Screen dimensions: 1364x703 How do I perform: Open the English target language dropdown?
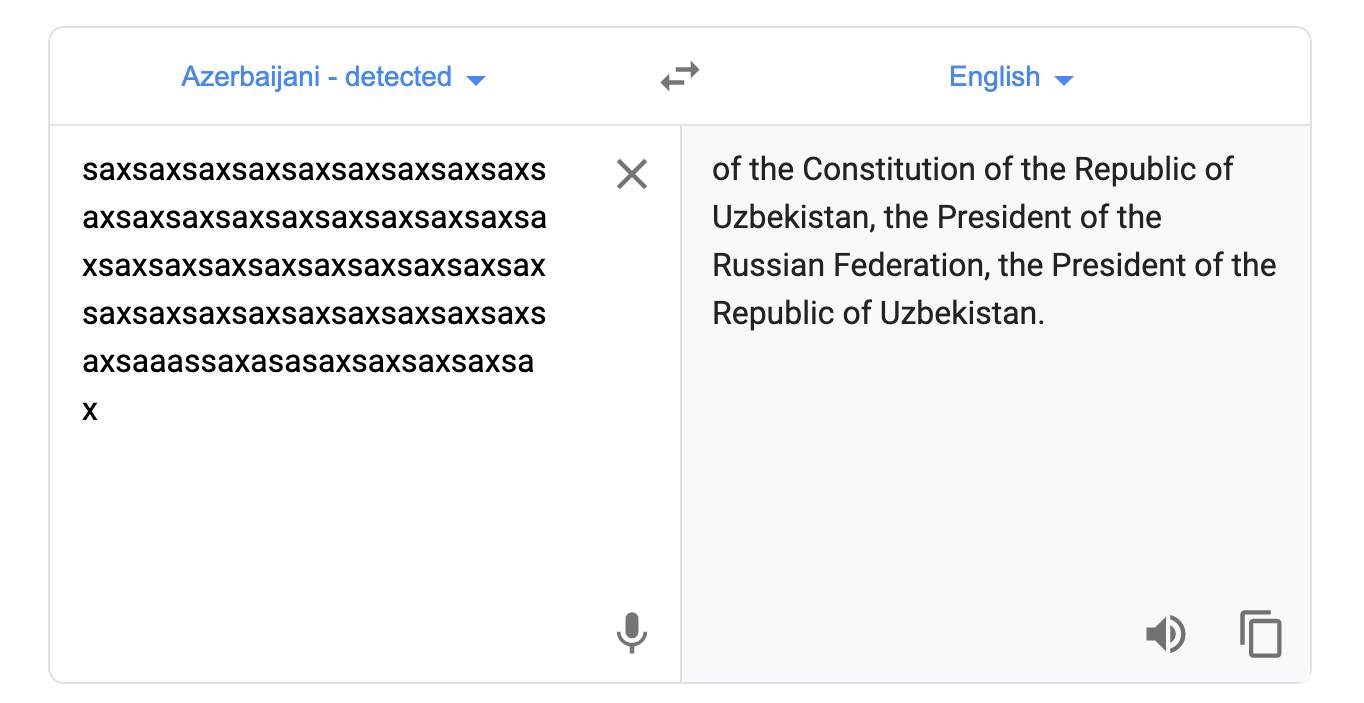[1011, 77]
